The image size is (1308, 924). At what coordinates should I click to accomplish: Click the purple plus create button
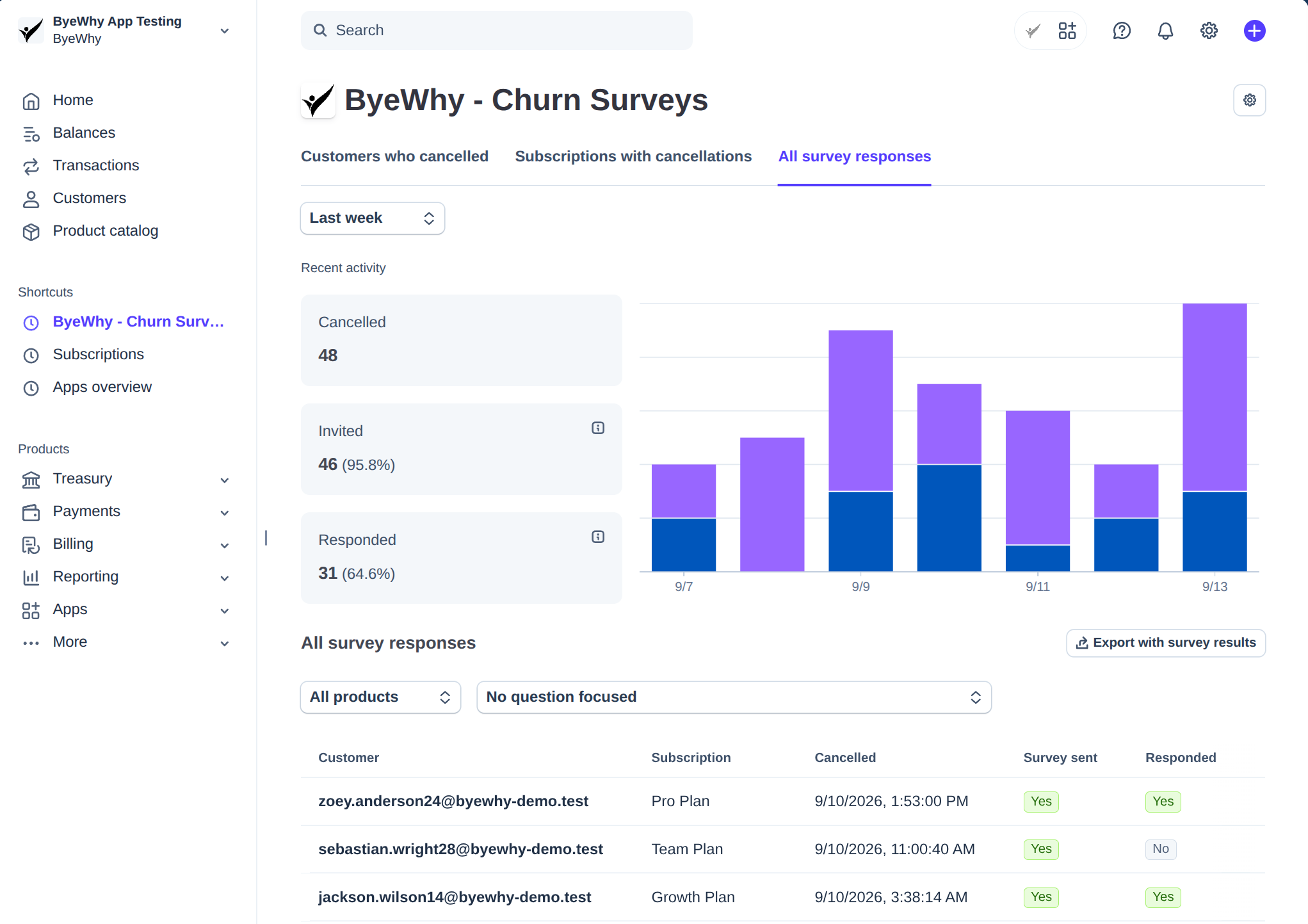click(x=1254, y=31)
